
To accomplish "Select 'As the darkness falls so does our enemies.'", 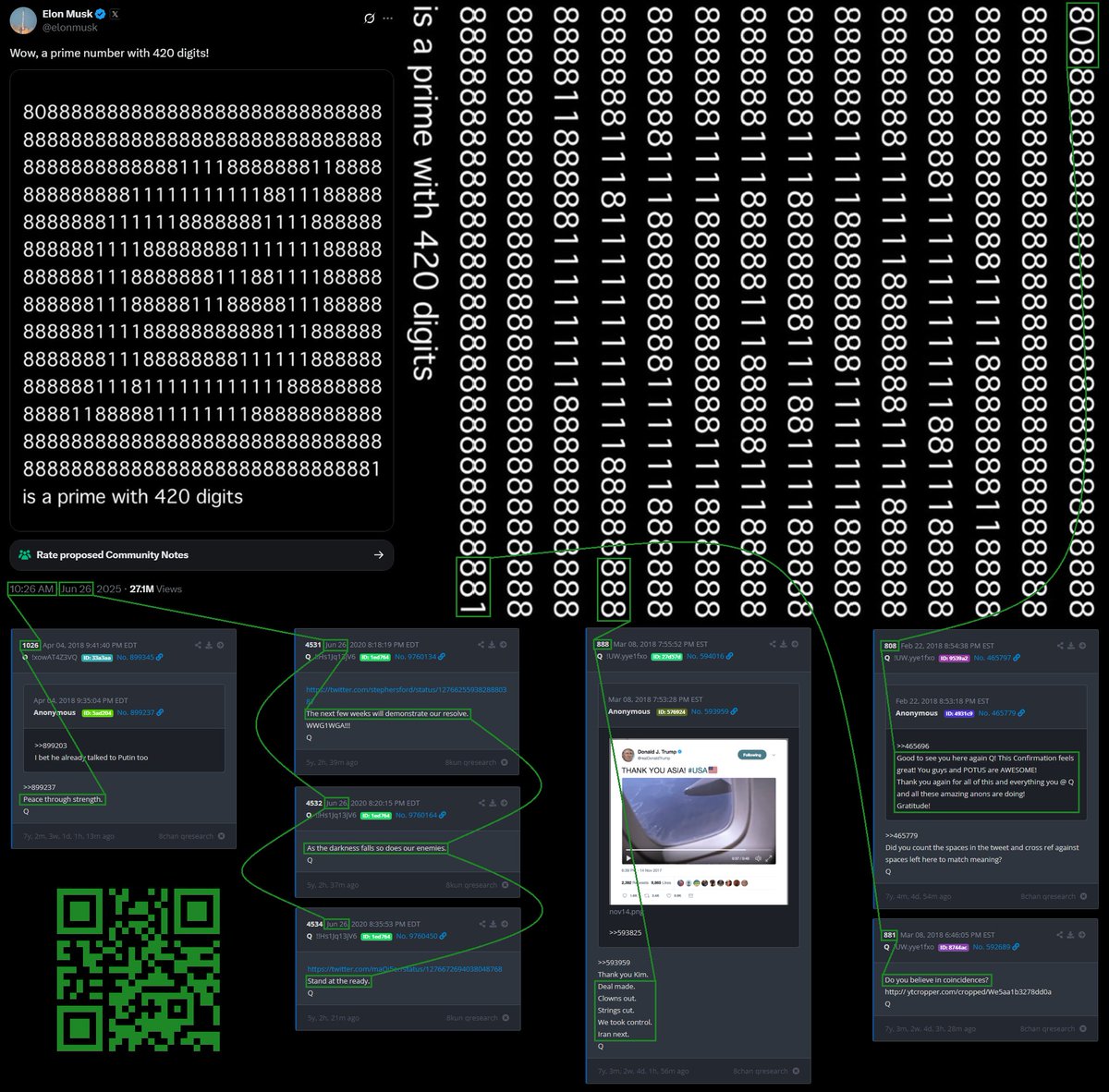I will point(376,848).
